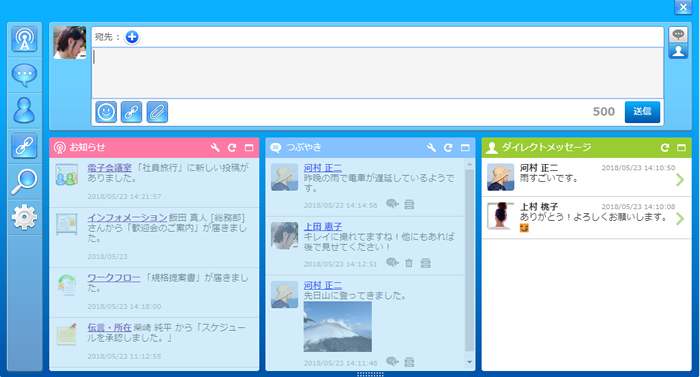Click the つぶやき panel vertical scrollbar
The width and height of the screenshot is (700, 377).
tap(469, 260)
